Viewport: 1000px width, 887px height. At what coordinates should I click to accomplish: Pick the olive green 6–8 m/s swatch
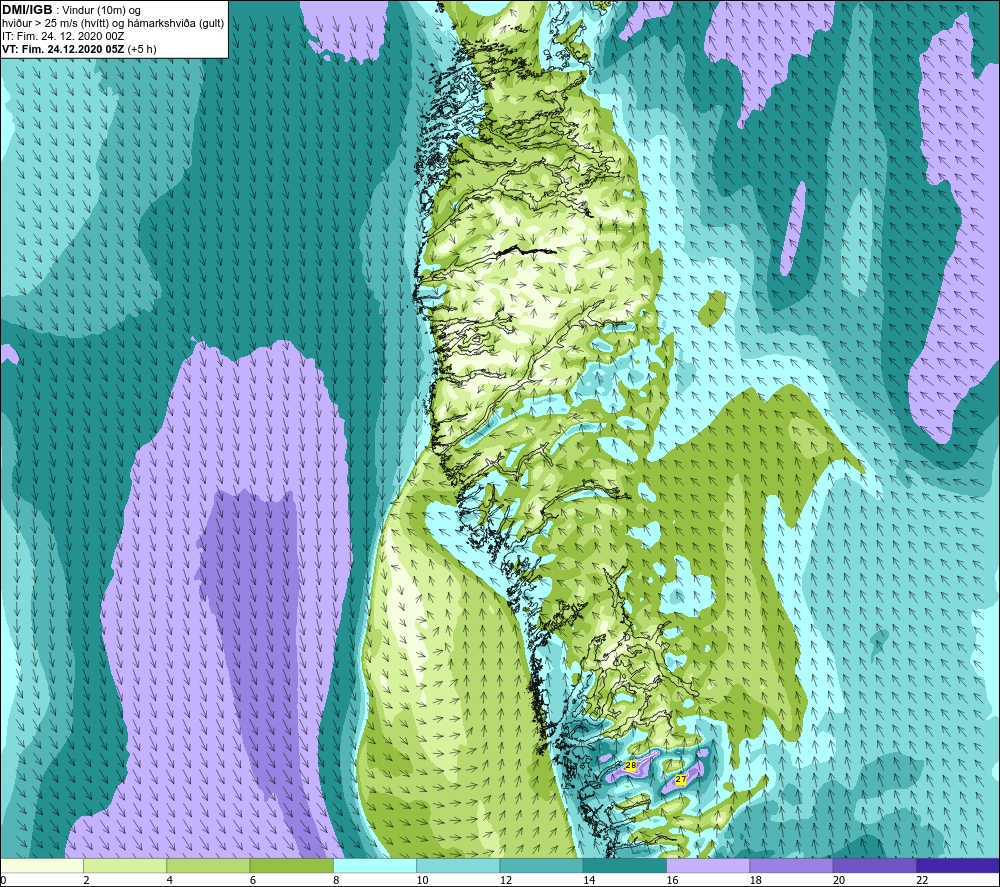(x=291, y=865)
